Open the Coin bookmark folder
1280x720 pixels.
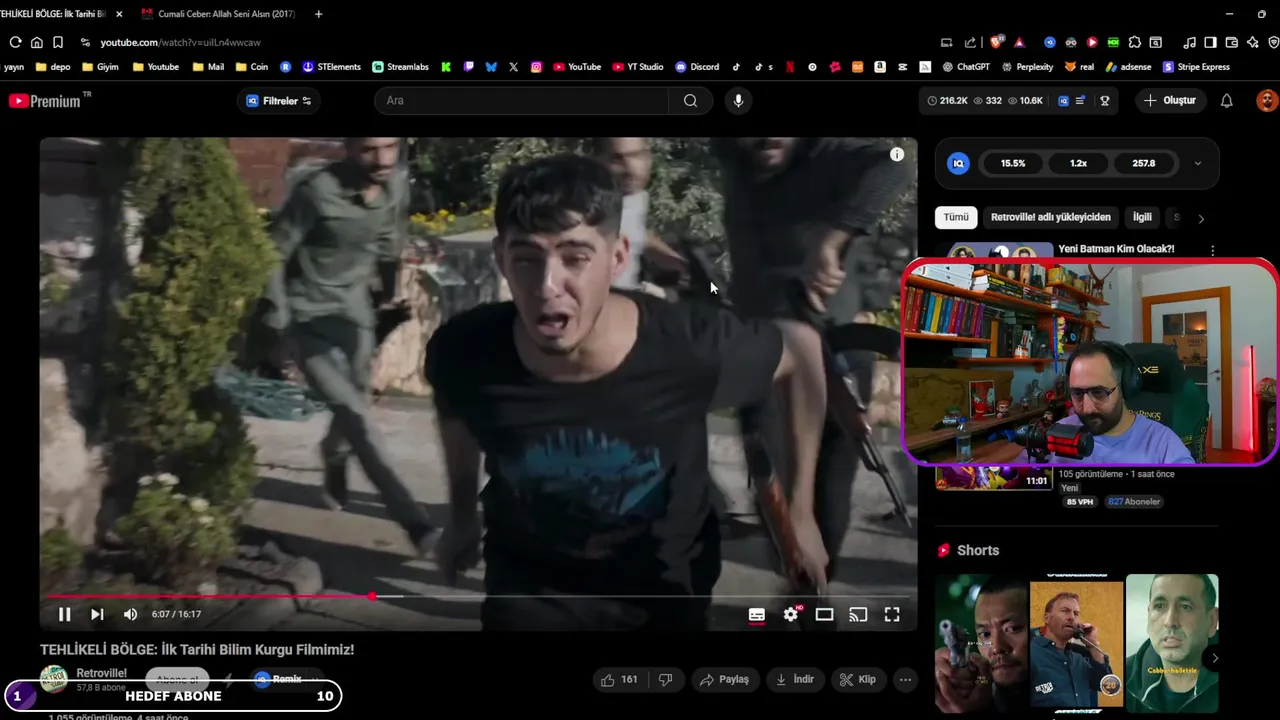click(x=252, y=67)
